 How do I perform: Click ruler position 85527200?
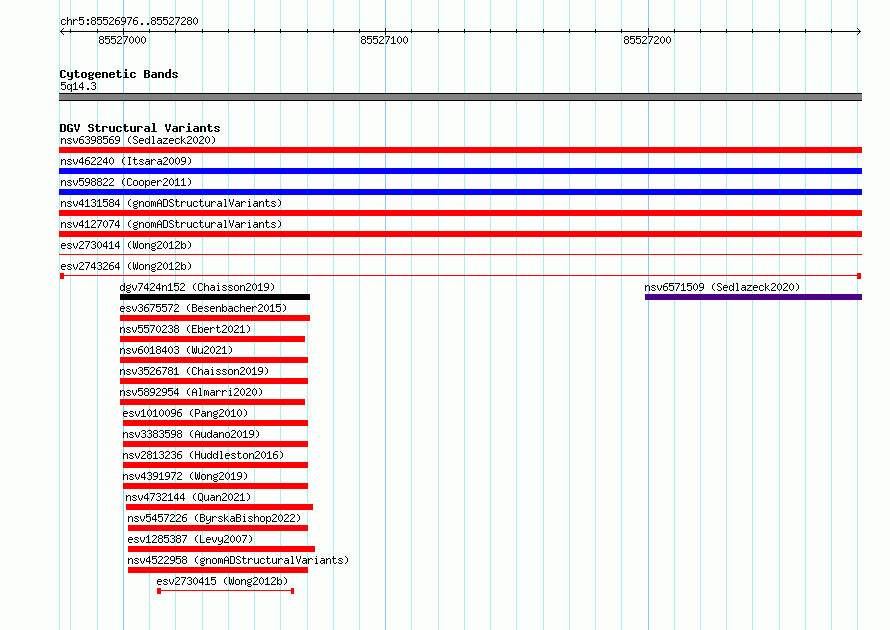pyautogui.click(x=647, y=40)
